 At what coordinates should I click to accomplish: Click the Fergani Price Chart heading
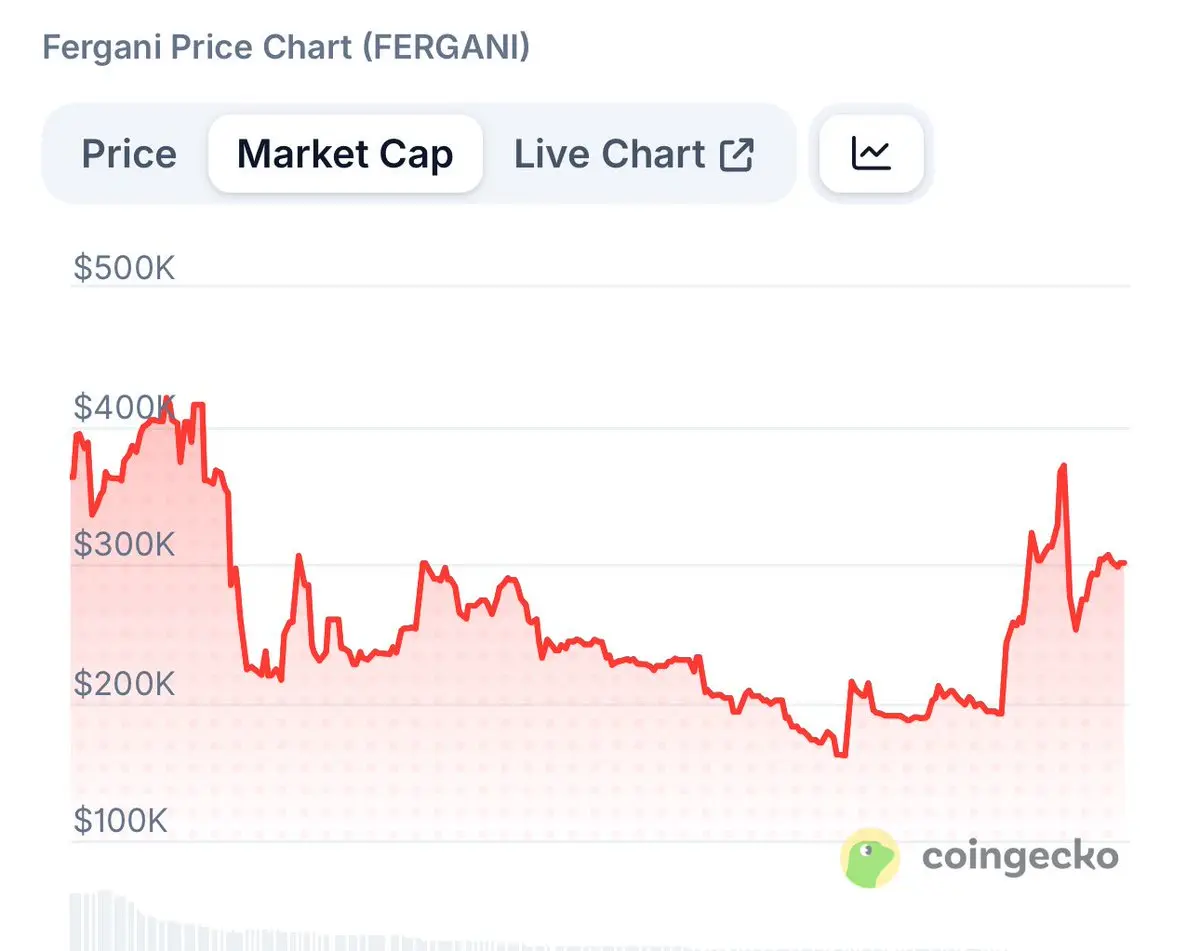pos(286,47)
